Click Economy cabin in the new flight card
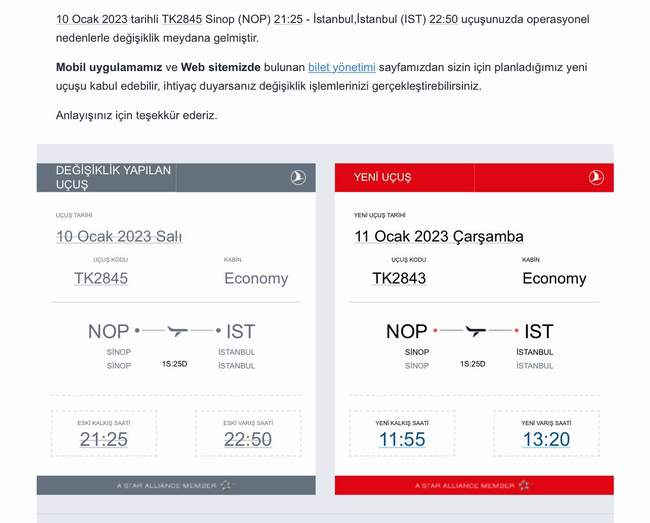The image size is (650, 523). click(x=554, y=279)
